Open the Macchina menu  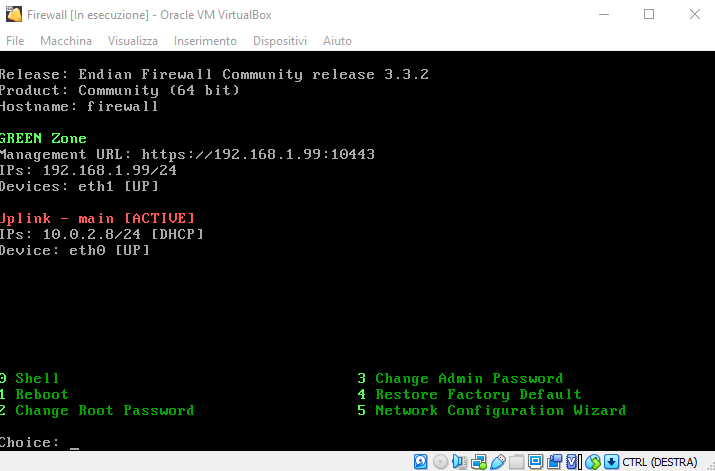point(66,41)
